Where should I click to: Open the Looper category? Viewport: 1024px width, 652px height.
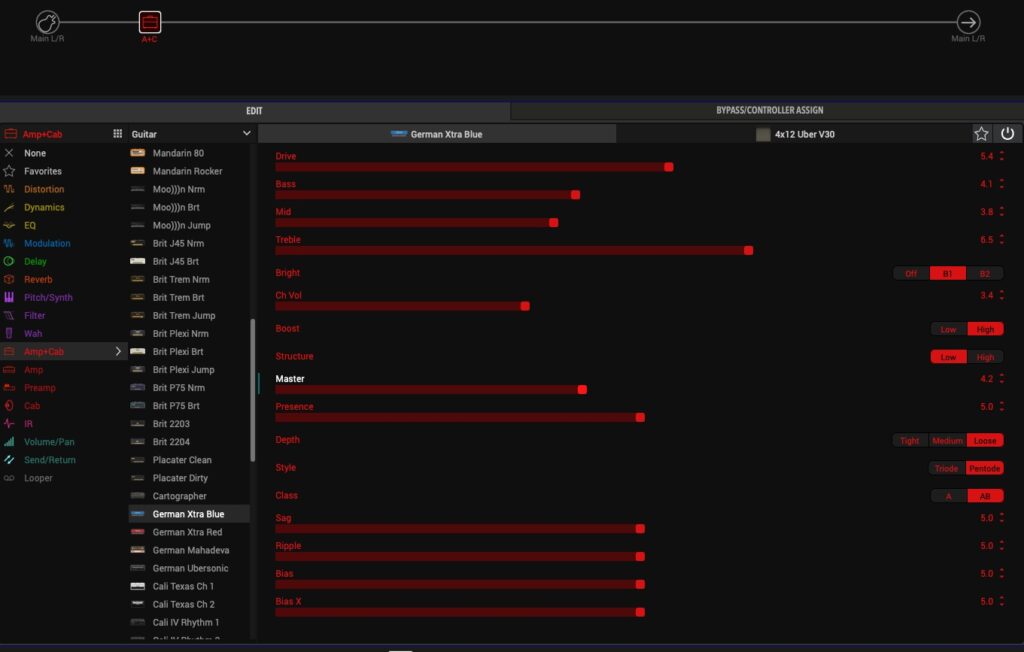(x=38, y=478)
